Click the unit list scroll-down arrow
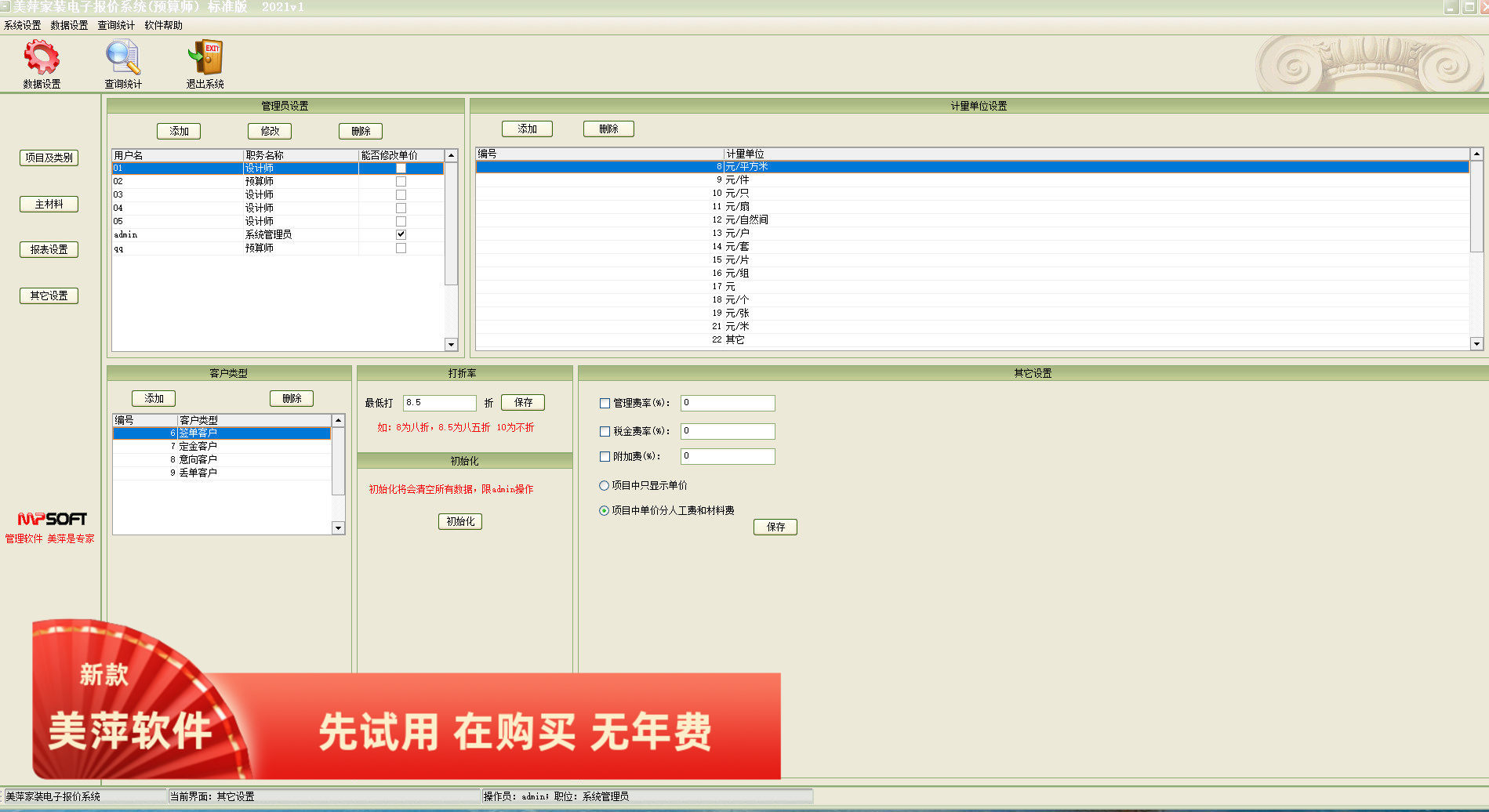This screenshot has height=812, width=1489. [1476, 343]
